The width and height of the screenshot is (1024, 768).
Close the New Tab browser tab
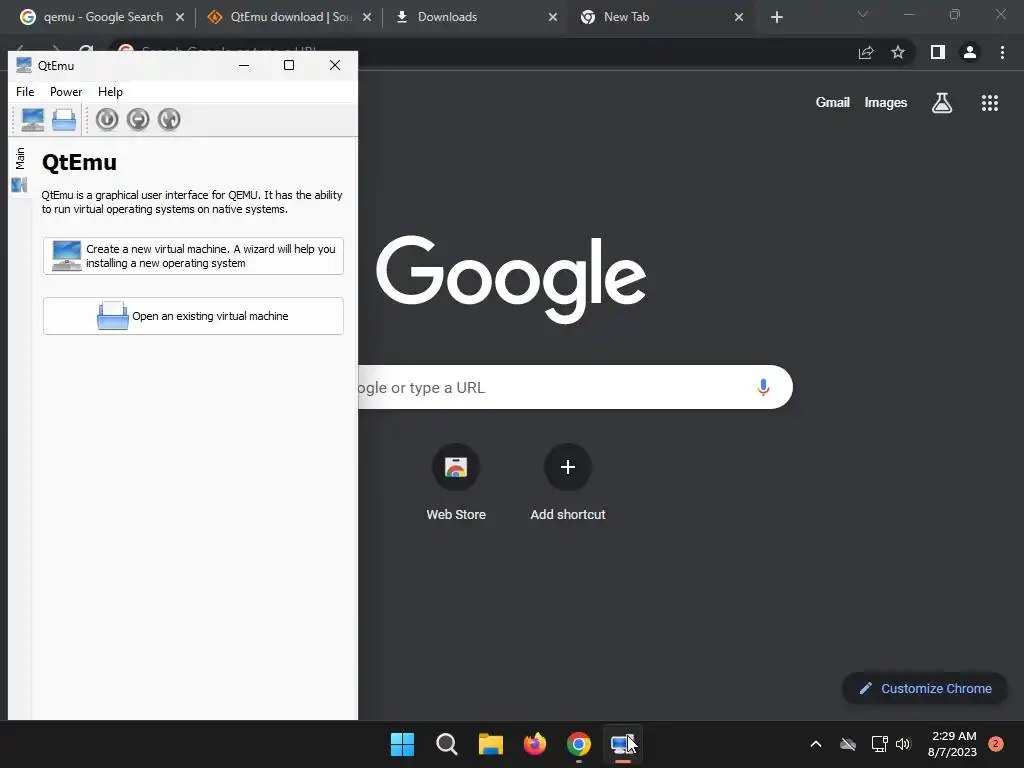click(739, 17)
